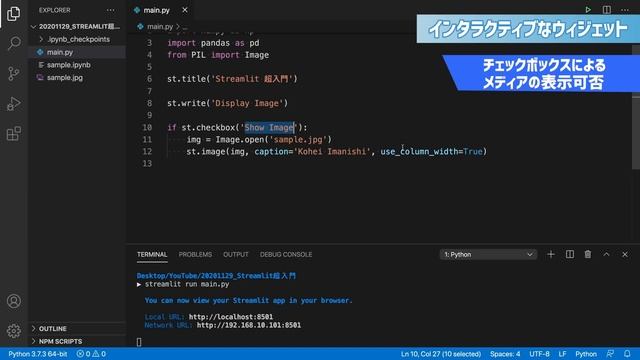The height and width of the screenshot is (360, 640).
Task: Collapse the 20201129_STREAMLIT folder
Action: point(76,27)
